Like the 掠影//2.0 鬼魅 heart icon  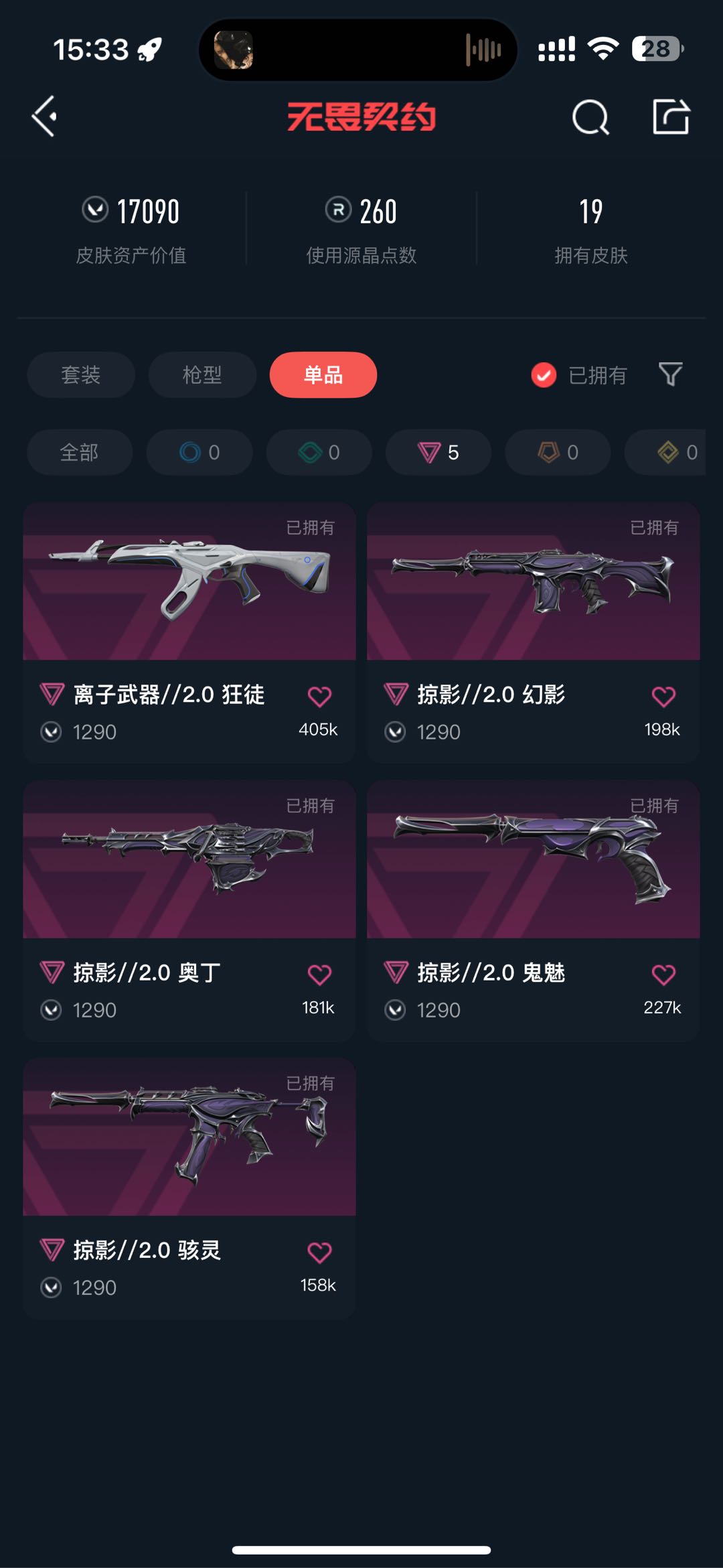[x=663, y=975]
